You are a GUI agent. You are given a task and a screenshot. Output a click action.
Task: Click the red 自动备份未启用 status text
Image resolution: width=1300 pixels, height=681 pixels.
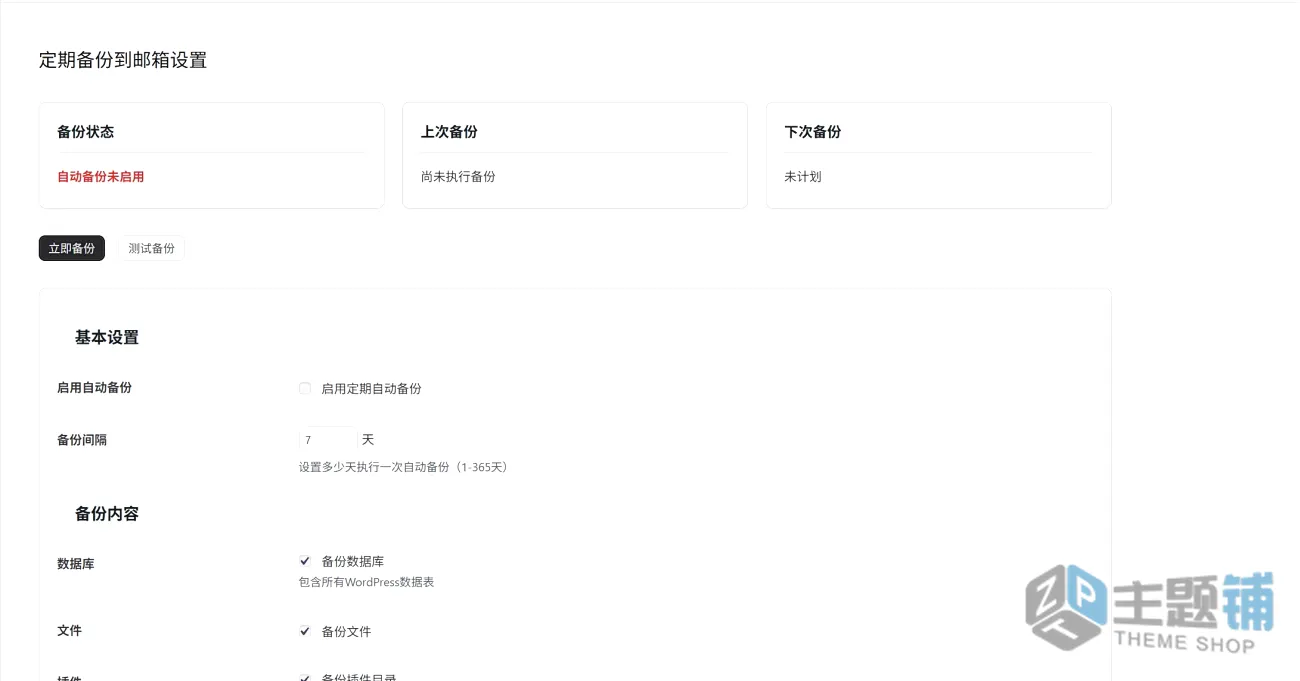click(x=101, y=177)
